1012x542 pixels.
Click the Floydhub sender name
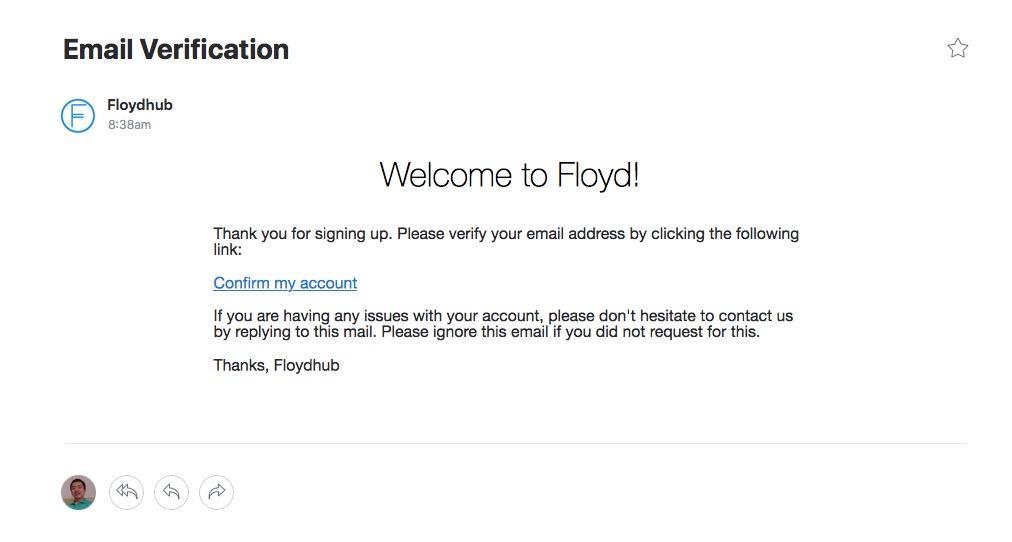tap(140, 105)
